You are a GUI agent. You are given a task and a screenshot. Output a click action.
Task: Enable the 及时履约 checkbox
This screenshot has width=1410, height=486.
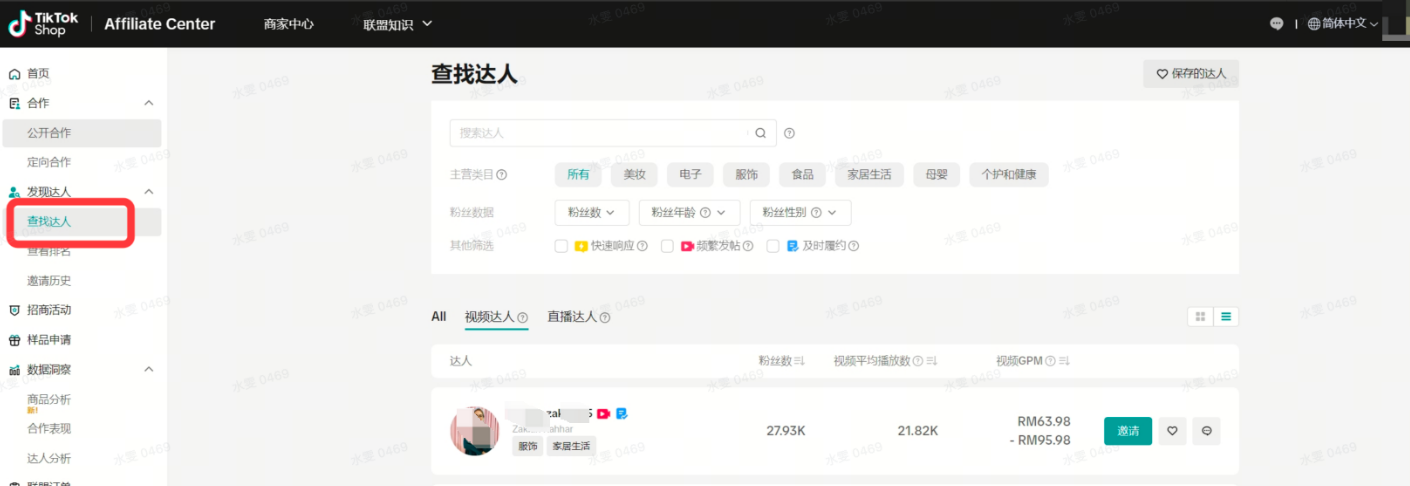tap(773, 246)
